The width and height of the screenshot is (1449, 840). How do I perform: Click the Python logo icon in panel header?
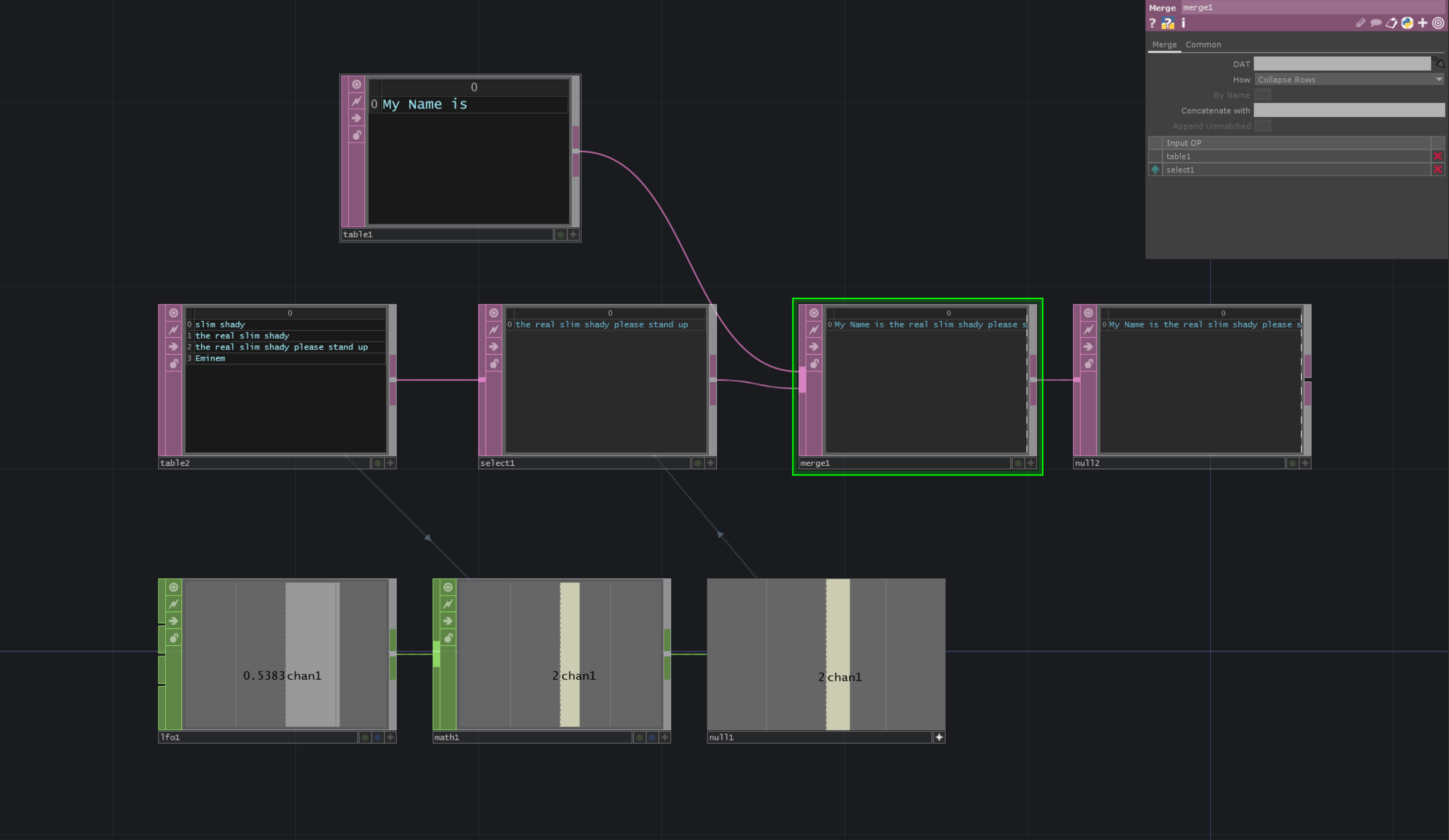(x=1407, y=23)
